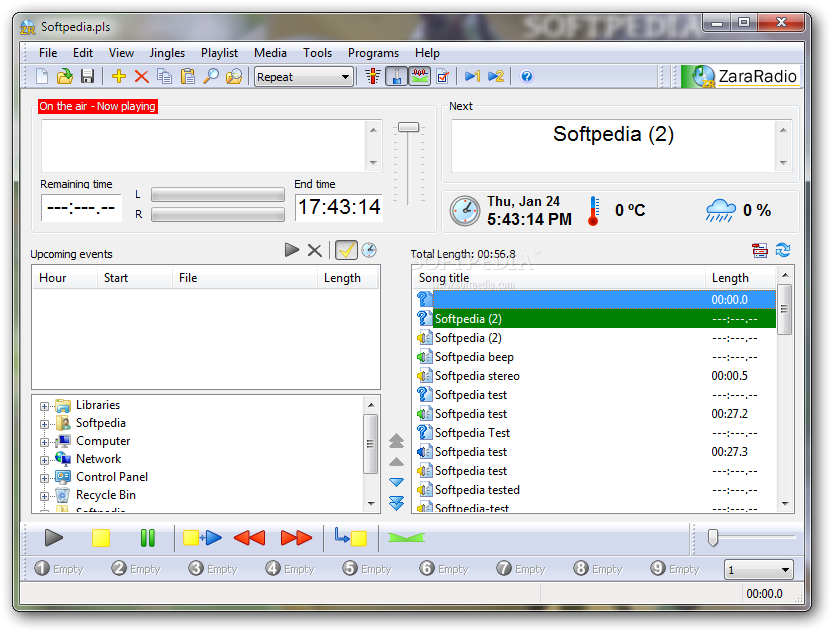Toggle the level meter toolbar button
The image size is (832, 632).
tap(419, 76)
